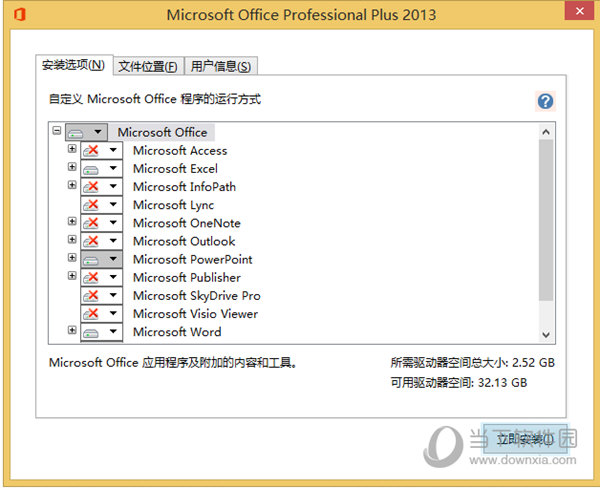Click the 所需驱动器空间总大小: 2.52 GB text

coord(473,362)
